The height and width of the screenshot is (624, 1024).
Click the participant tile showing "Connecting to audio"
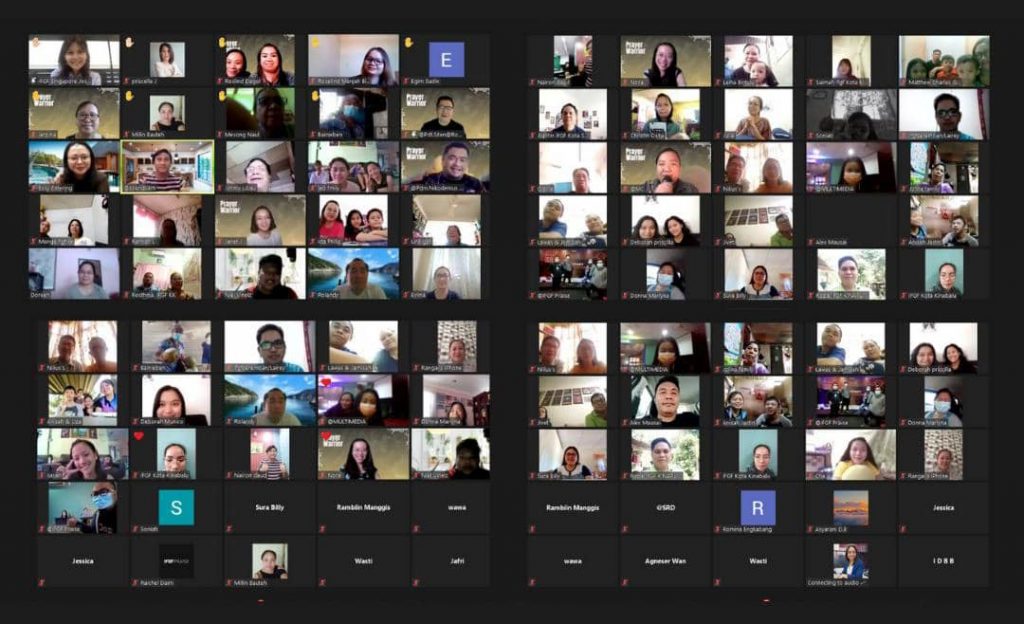tap(851, 562)
